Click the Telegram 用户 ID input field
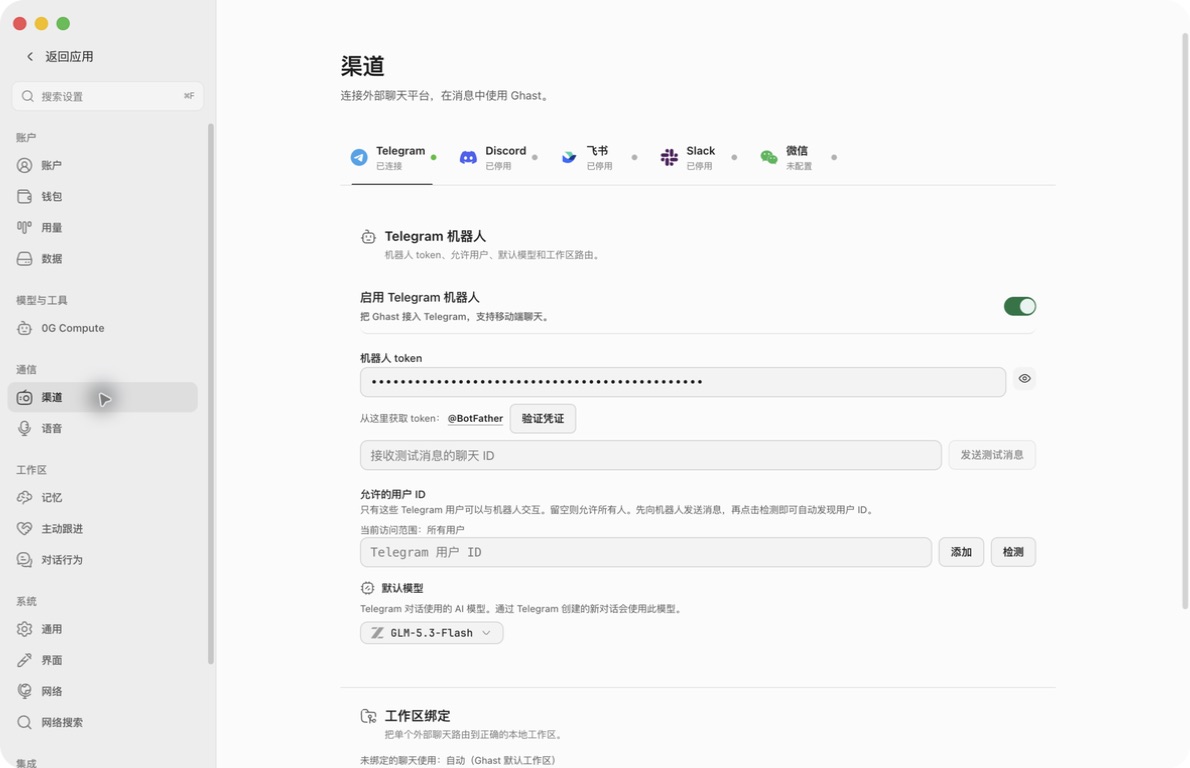 pyautogui.click(x=646, y=552)
